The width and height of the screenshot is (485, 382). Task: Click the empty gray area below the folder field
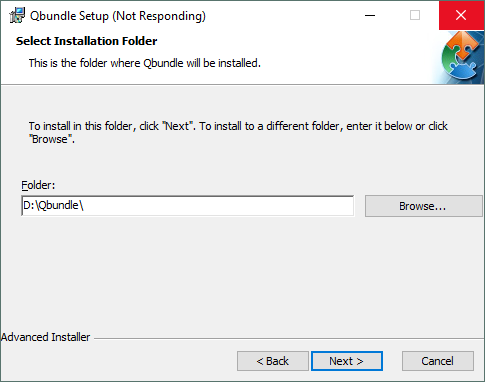[x=242, y=273]
